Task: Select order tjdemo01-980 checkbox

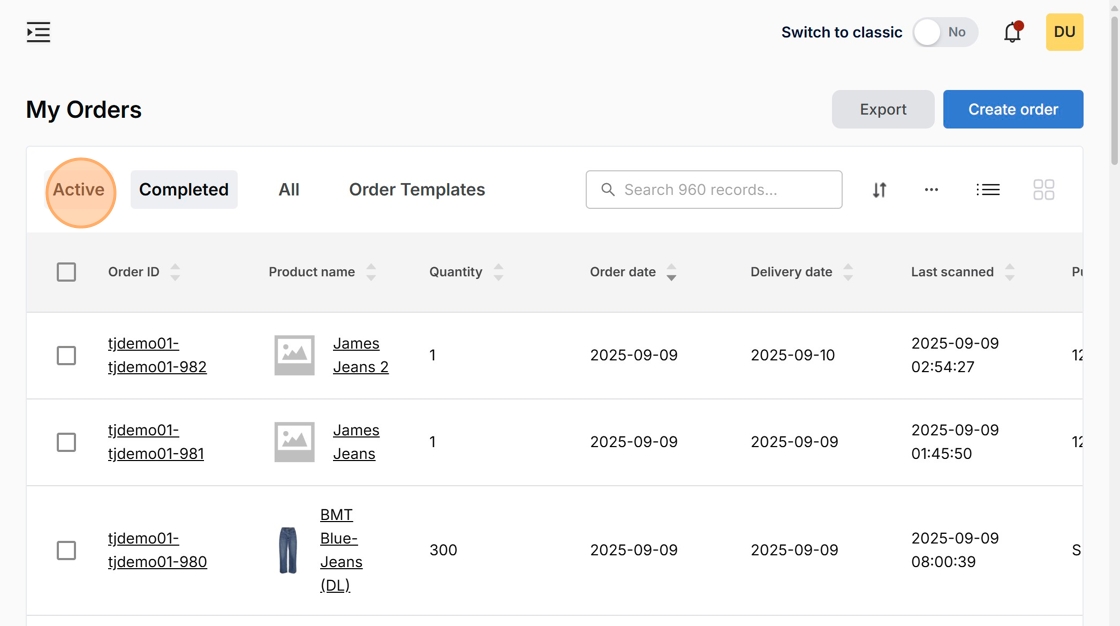Action: (x=66, y=550)
